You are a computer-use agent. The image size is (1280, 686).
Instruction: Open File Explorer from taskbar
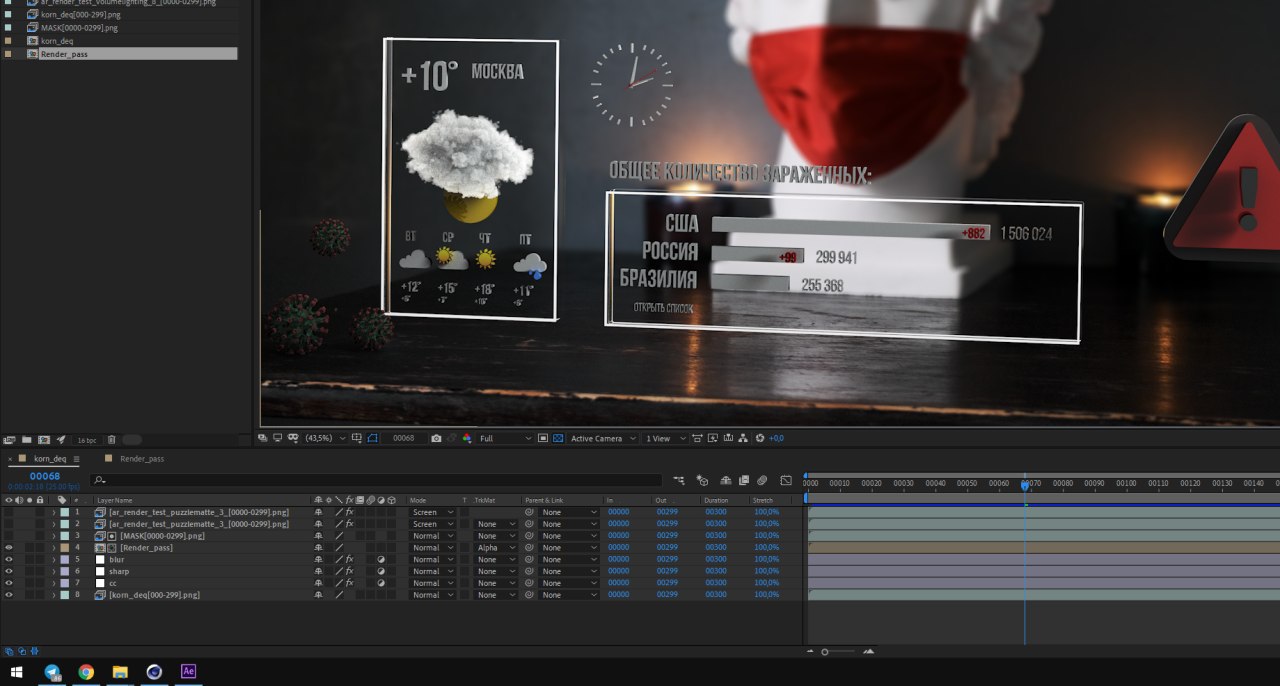[120, 672]
